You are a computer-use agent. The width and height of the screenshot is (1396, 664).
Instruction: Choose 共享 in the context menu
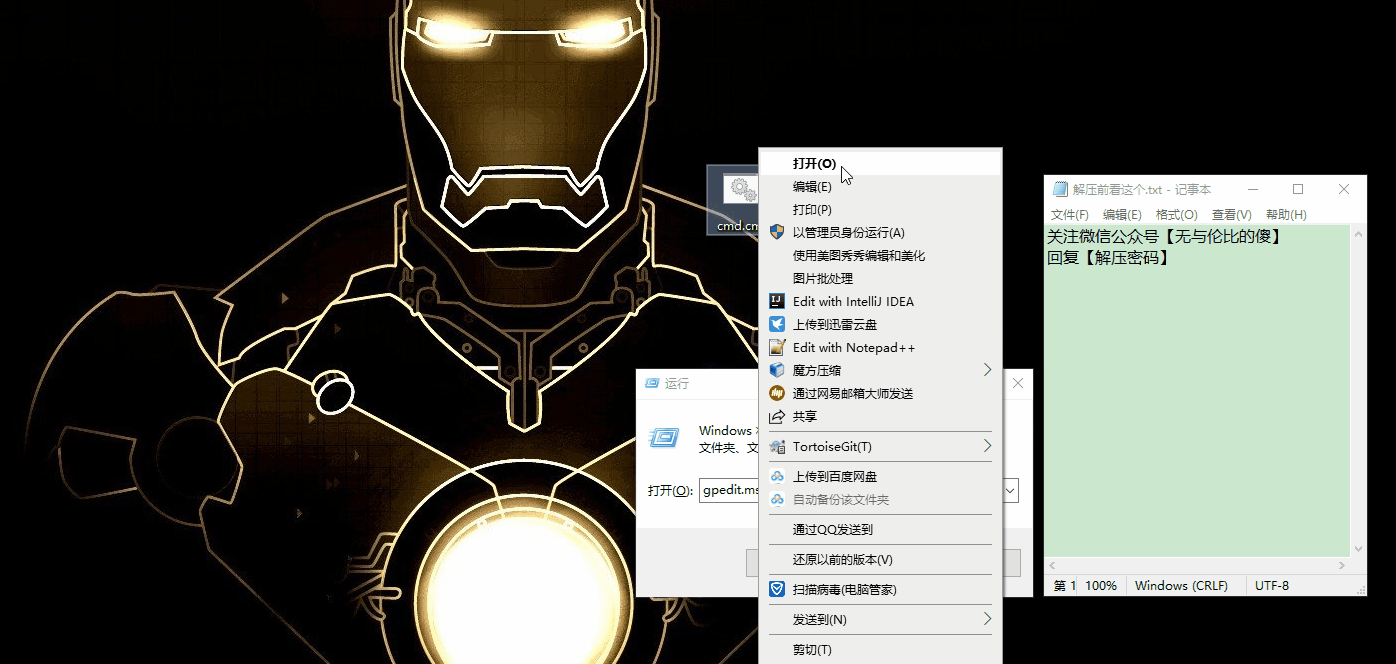881,417
